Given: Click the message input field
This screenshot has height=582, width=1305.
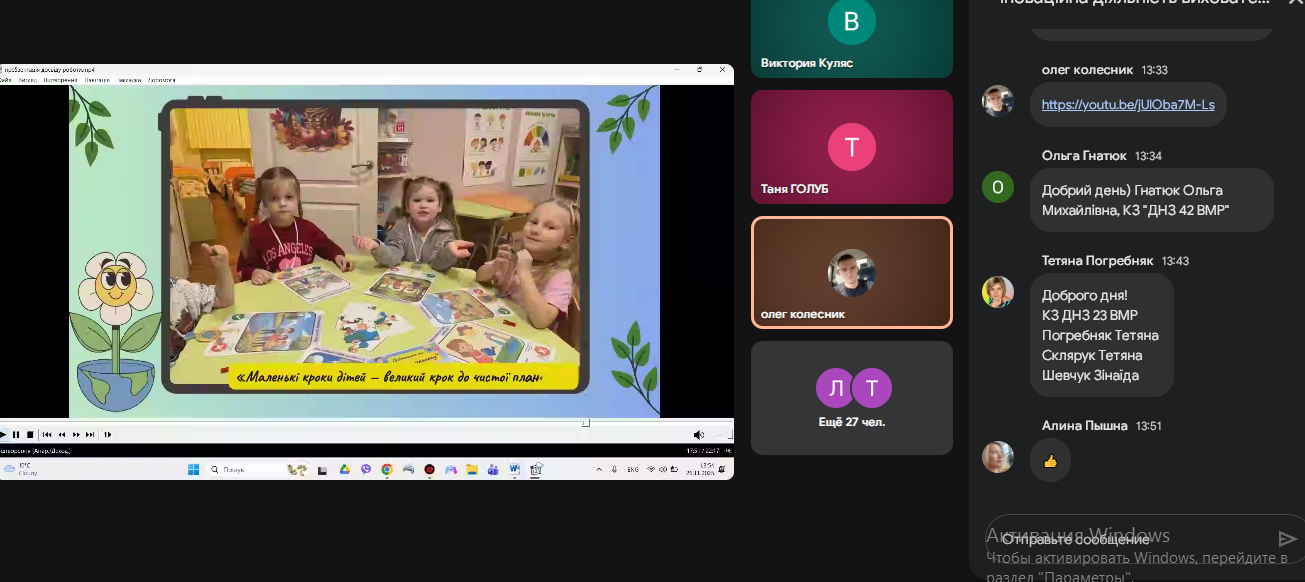Looking at the screenshot, I should pyautogui.click(x=1130, y=540).
